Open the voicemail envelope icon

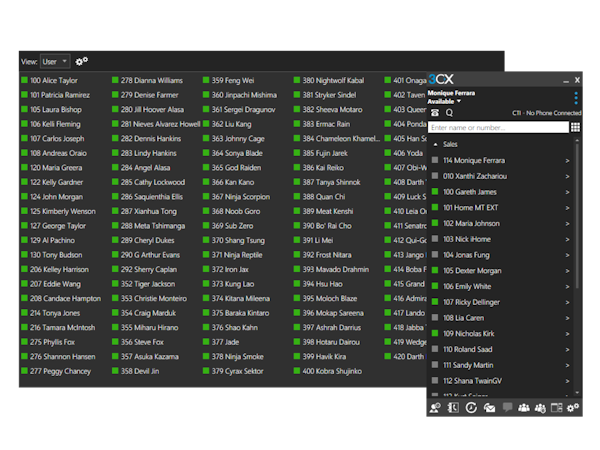pos(489,408)
